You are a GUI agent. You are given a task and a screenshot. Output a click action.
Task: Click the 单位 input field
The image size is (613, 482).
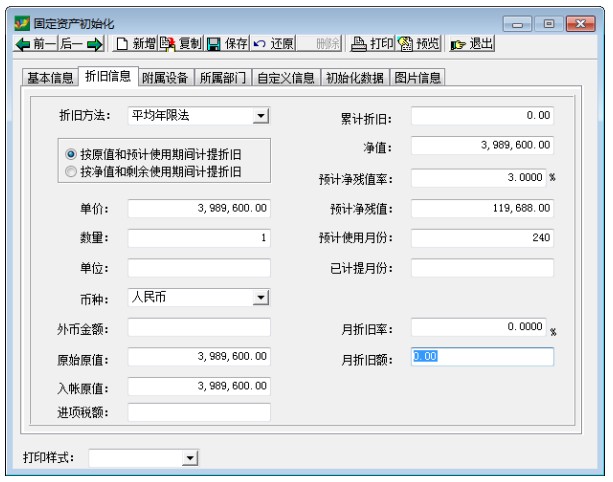point(199,268)
